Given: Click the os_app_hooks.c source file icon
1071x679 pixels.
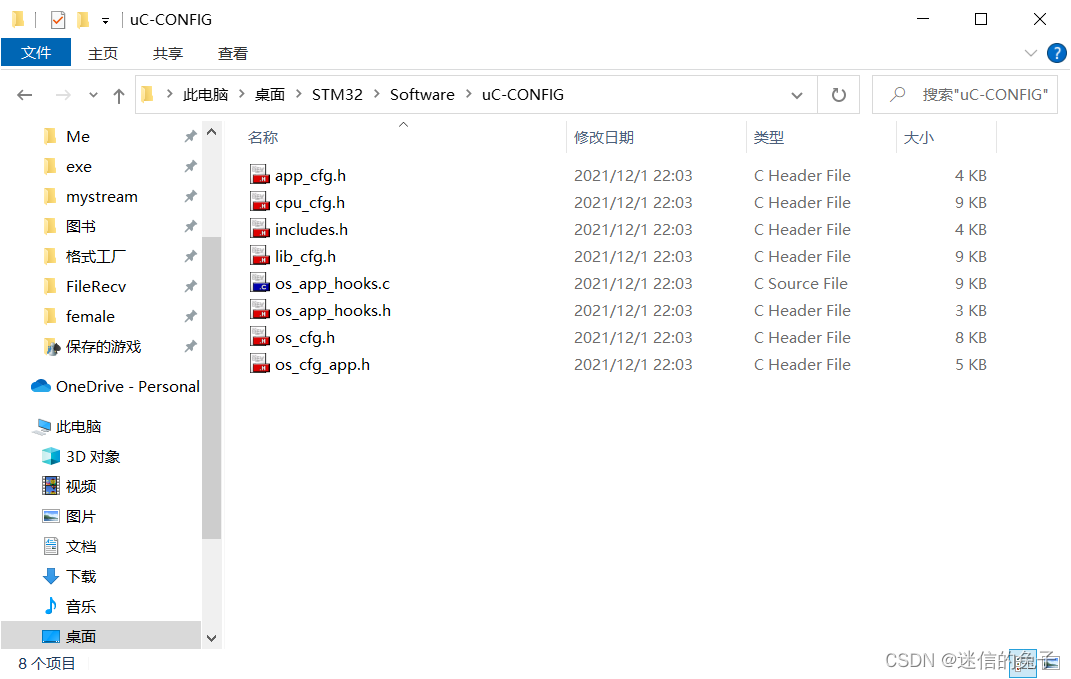Looking at the screenshot, I should tap(259, 283).
